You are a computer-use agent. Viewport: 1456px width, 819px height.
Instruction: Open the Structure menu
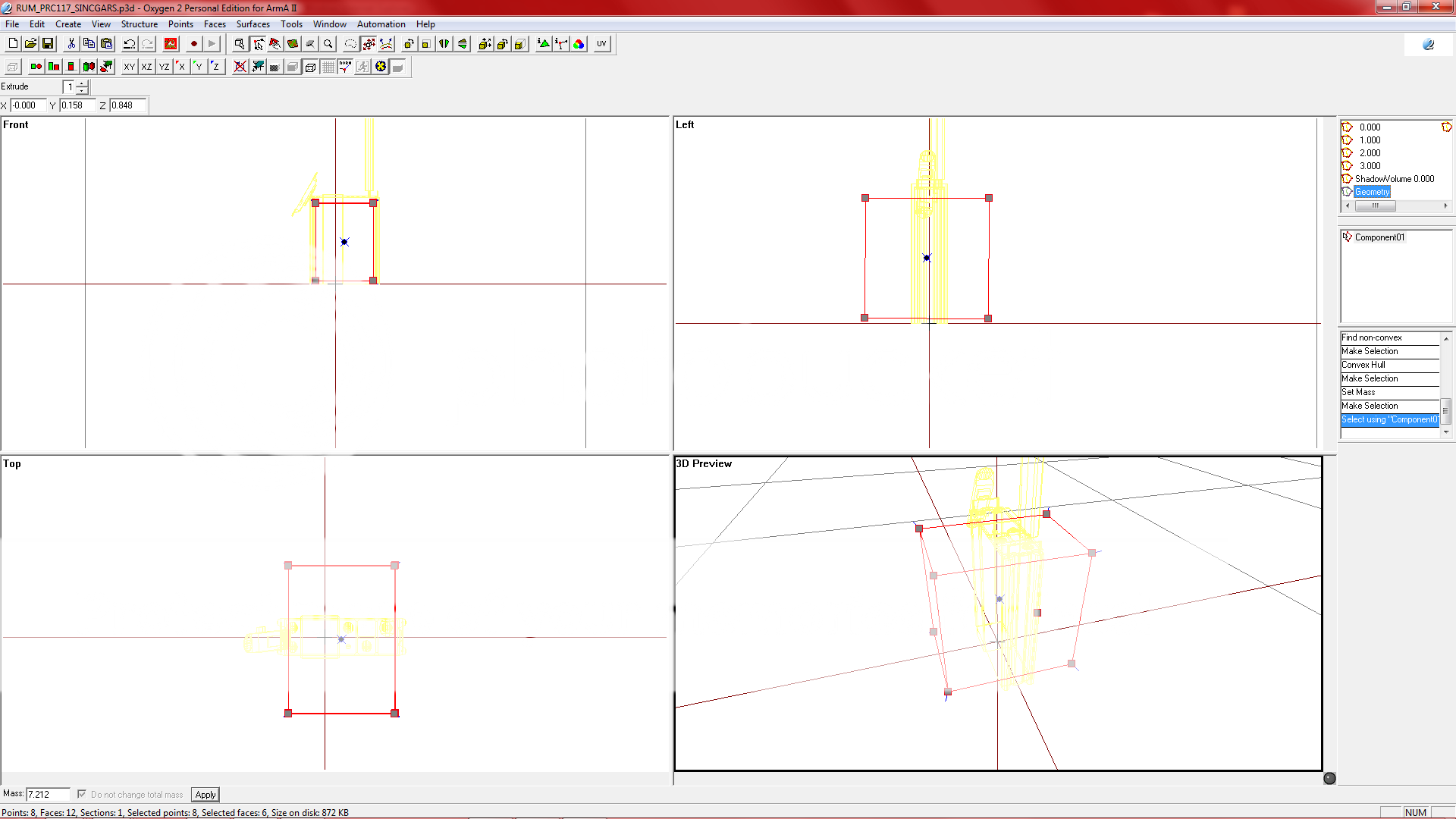tap(139, 24)
